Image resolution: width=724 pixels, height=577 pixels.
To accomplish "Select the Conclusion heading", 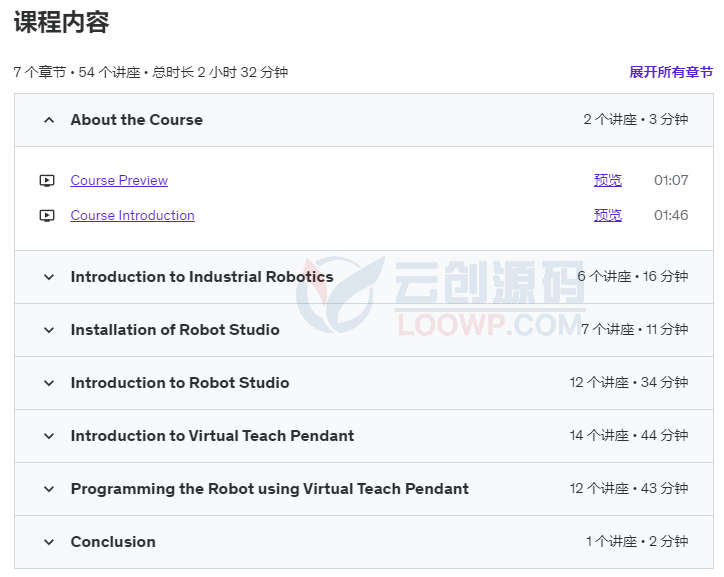I will [x=113, y=542].
